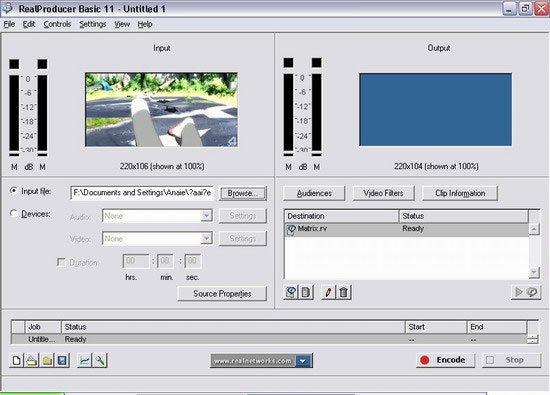Click the Destination column header

(x=342, y=216)
